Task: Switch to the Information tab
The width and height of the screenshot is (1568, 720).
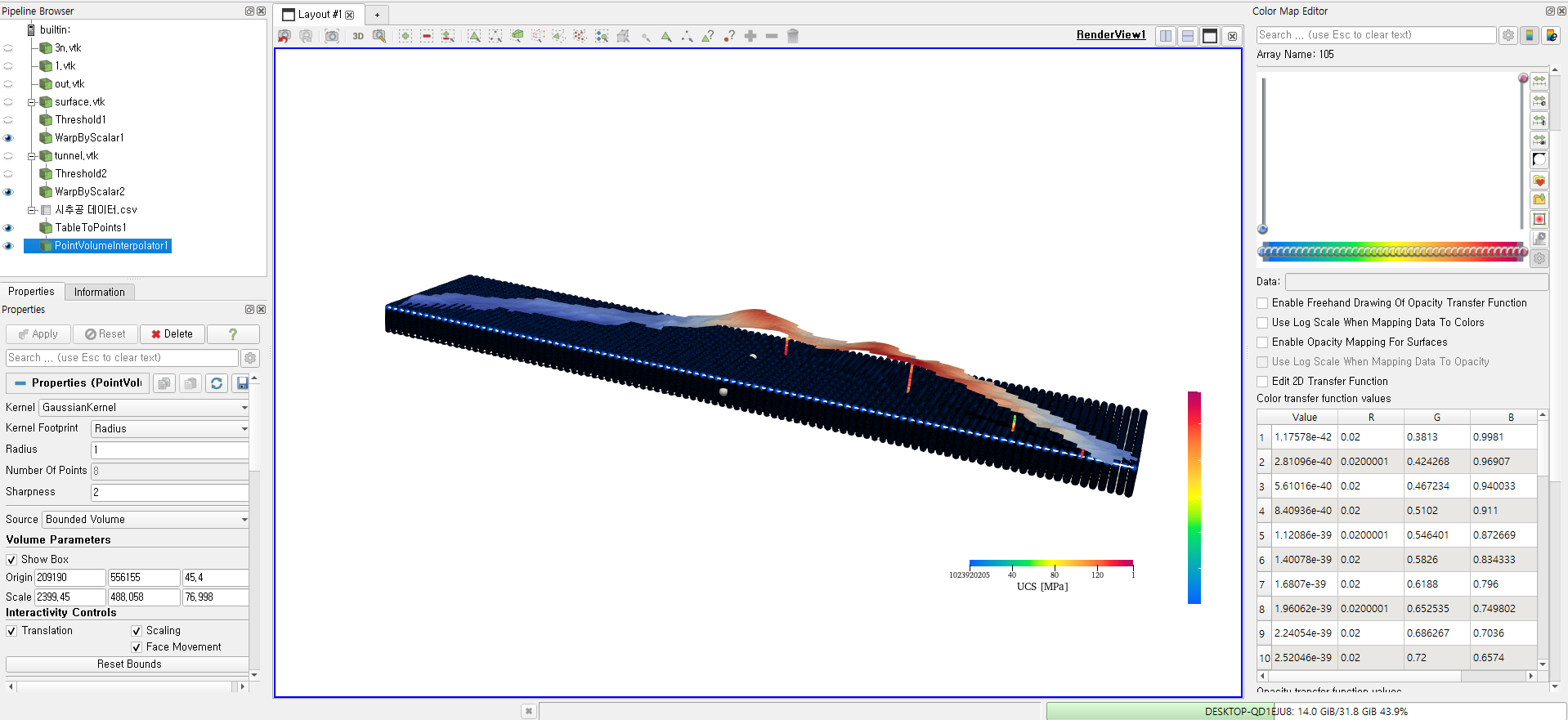Action: tap(100, 293)
